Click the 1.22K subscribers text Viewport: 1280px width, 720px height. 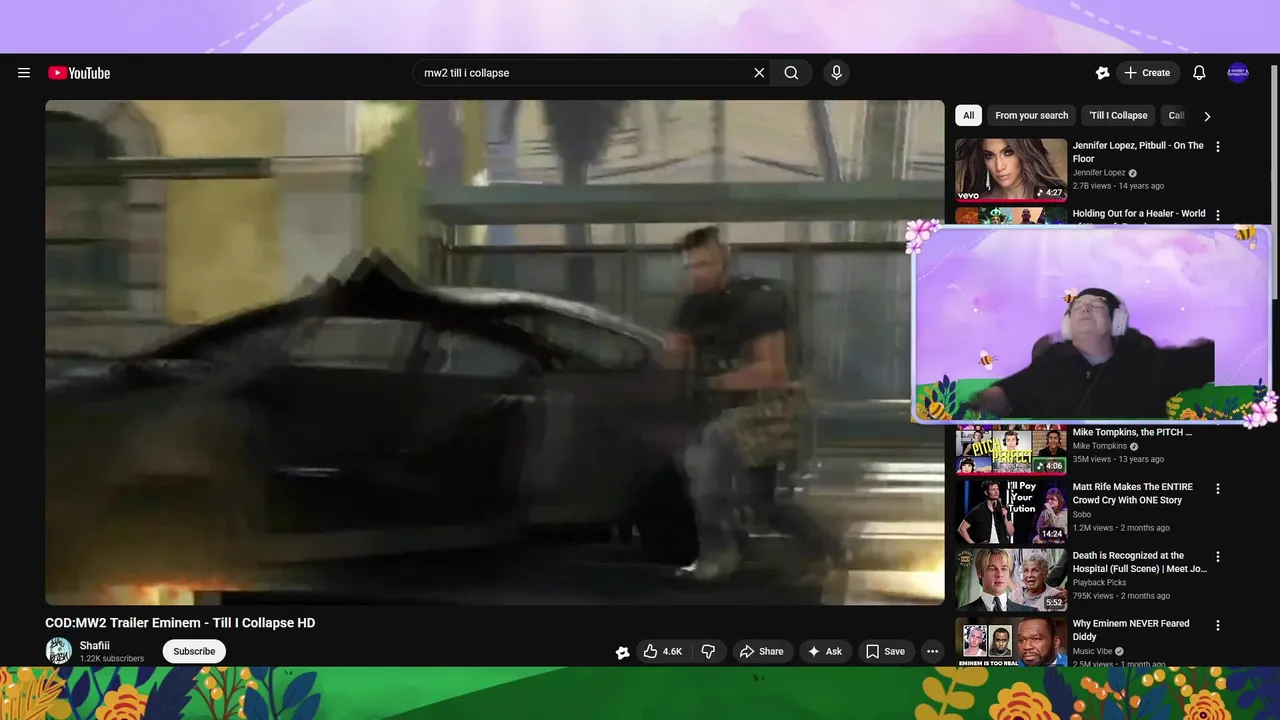pyautogui.click(x=112, y=659)
